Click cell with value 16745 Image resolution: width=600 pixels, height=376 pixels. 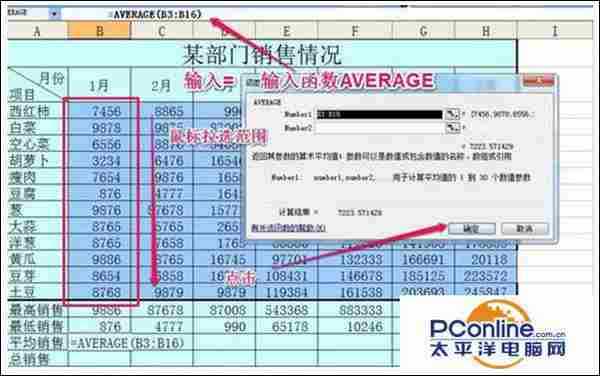(x=224, y=260)
